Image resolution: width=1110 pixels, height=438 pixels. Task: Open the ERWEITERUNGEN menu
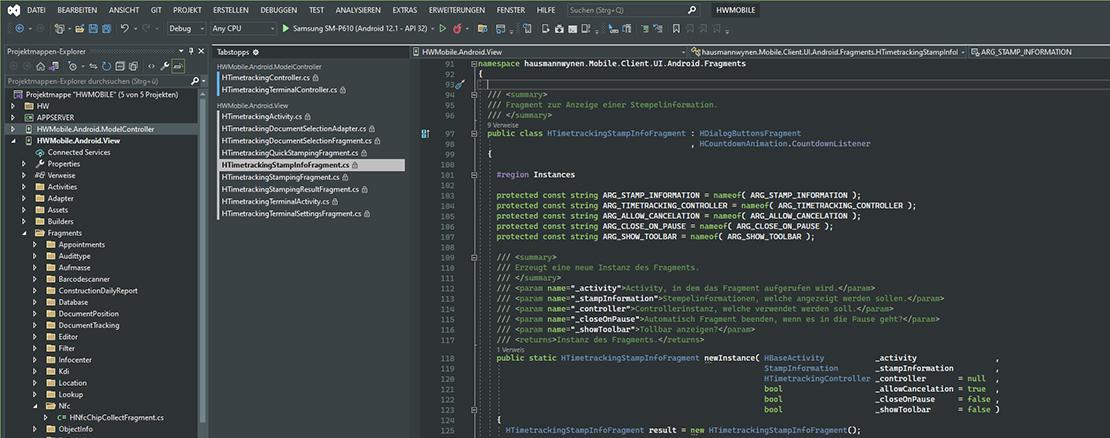pyautogui.click(x=457, y=11)
